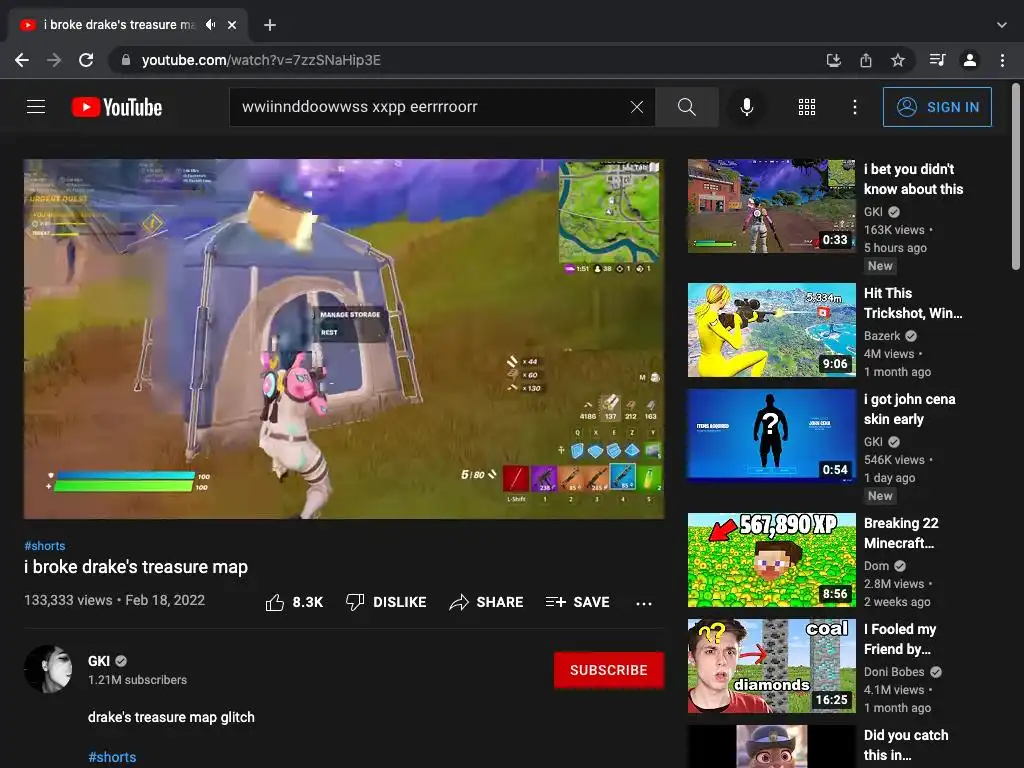
Task: Like the video with thumbs up
Action: pyautogui.click(x=294, y=602)
